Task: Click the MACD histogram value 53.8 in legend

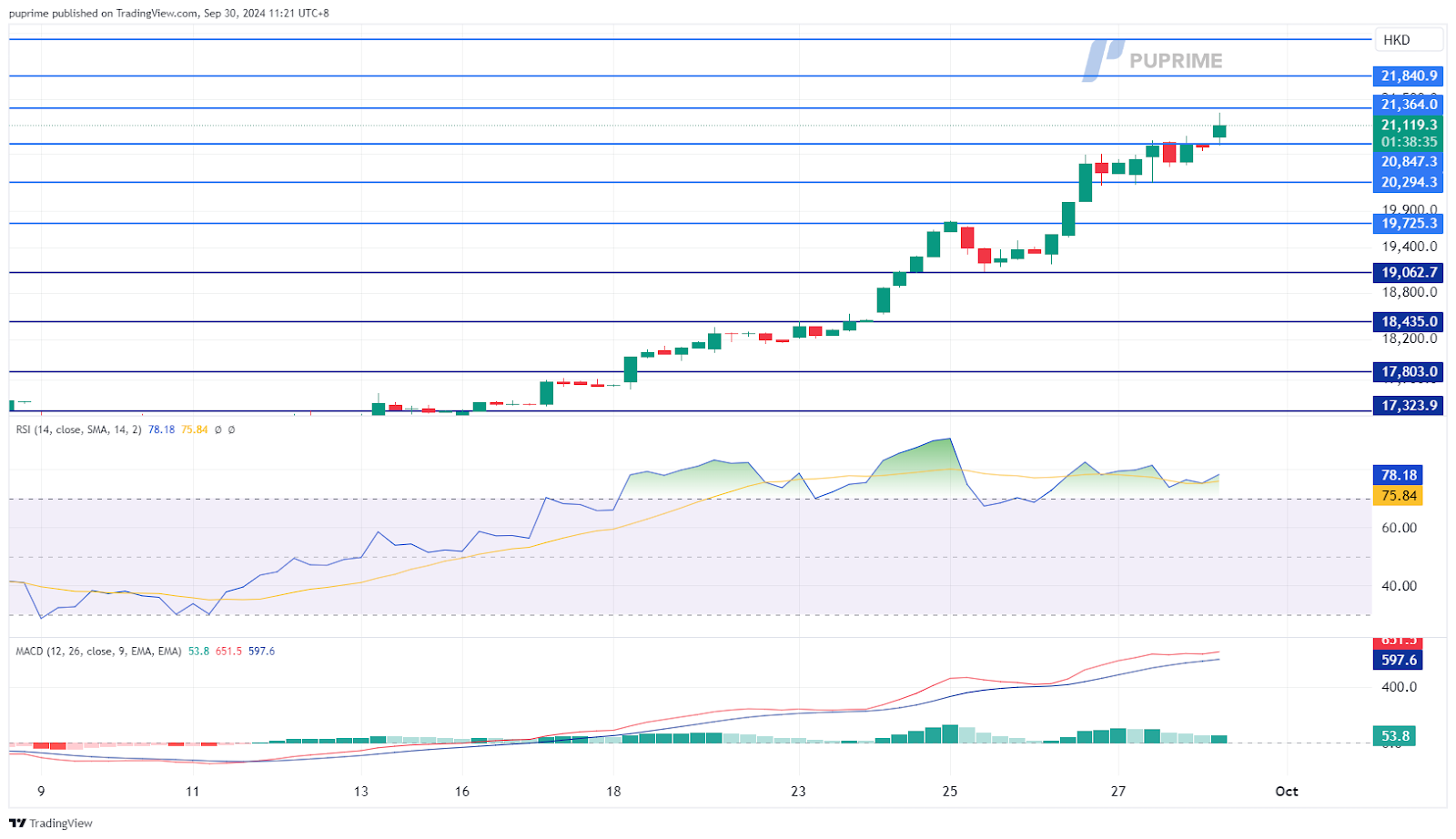Action: (x=198, y=652)
